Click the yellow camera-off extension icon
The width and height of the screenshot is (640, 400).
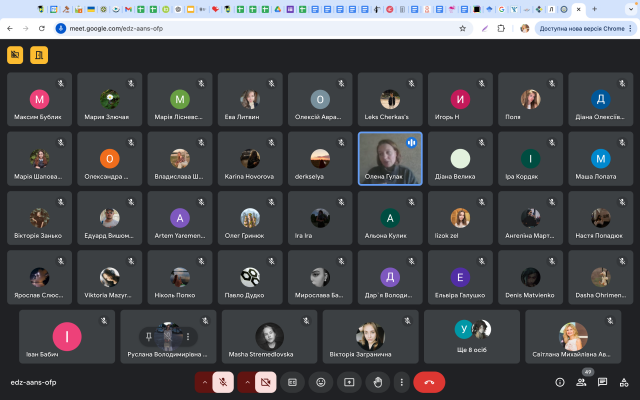click(x=15, y=55)
